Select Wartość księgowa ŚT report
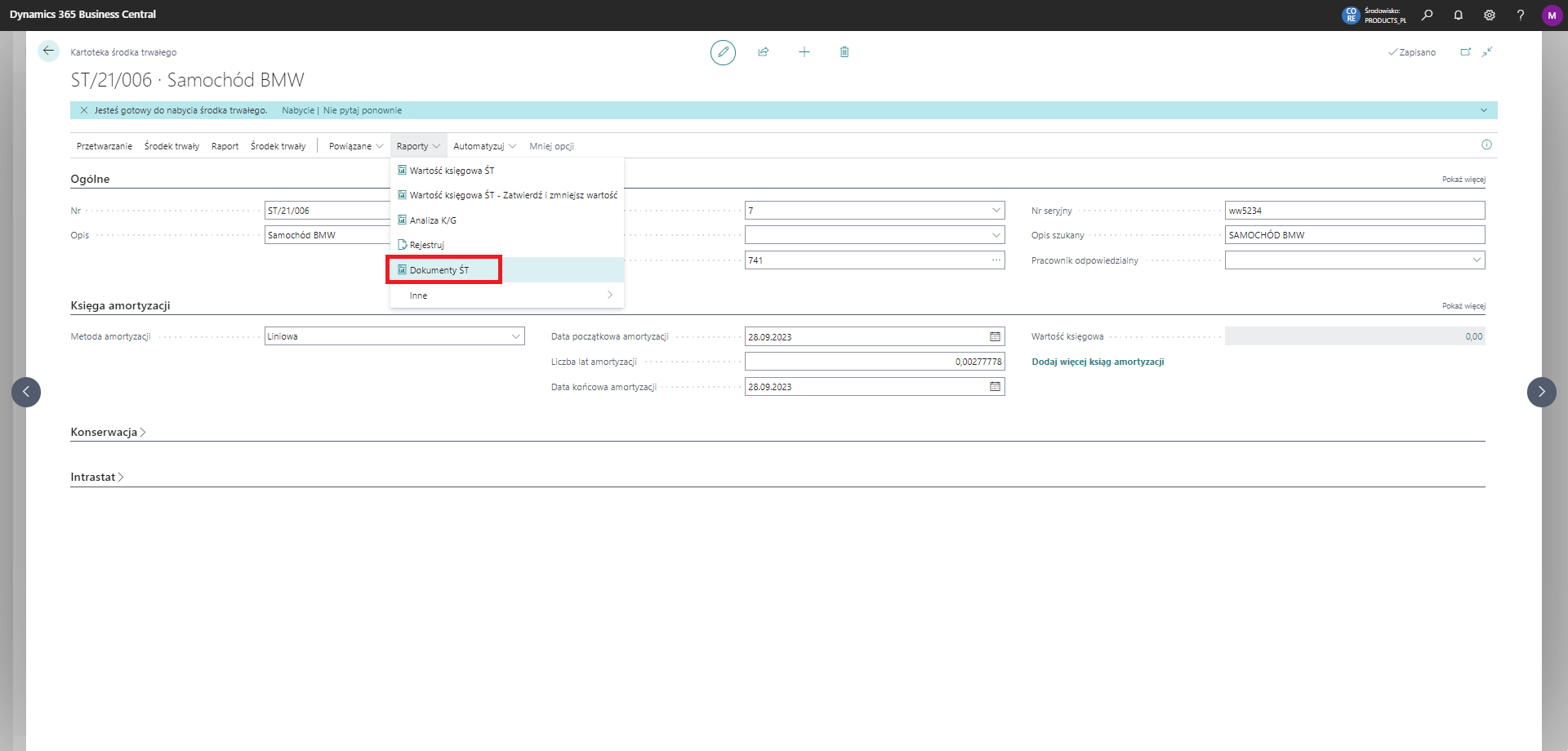 tap(506, 171)
